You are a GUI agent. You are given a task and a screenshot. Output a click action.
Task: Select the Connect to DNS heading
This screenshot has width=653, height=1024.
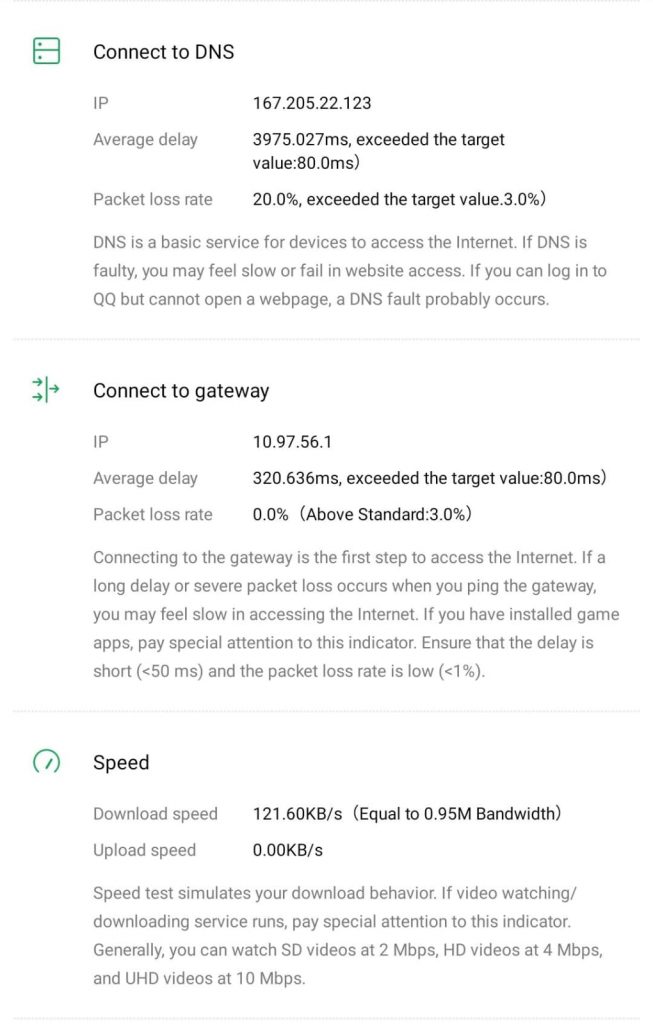point(163,52)
